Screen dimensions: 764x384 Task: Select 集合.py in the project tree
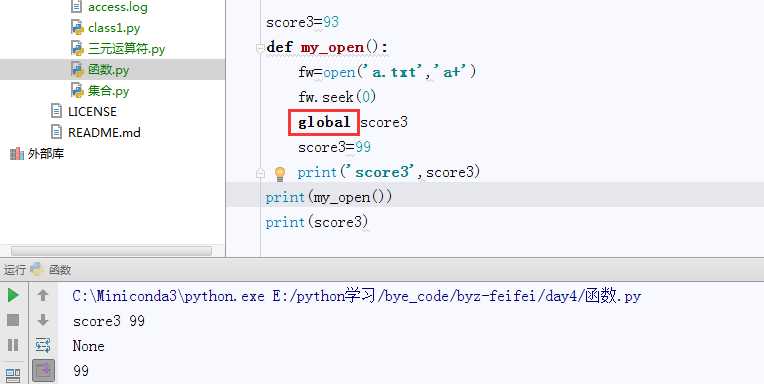tap(108, 91)
